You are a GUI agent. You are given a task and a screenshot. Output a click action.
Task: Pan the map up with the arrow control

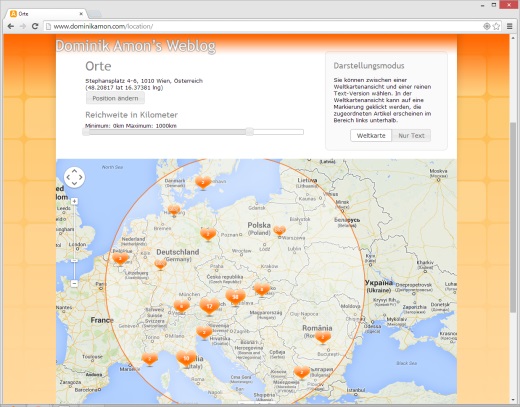coord(74,171)
